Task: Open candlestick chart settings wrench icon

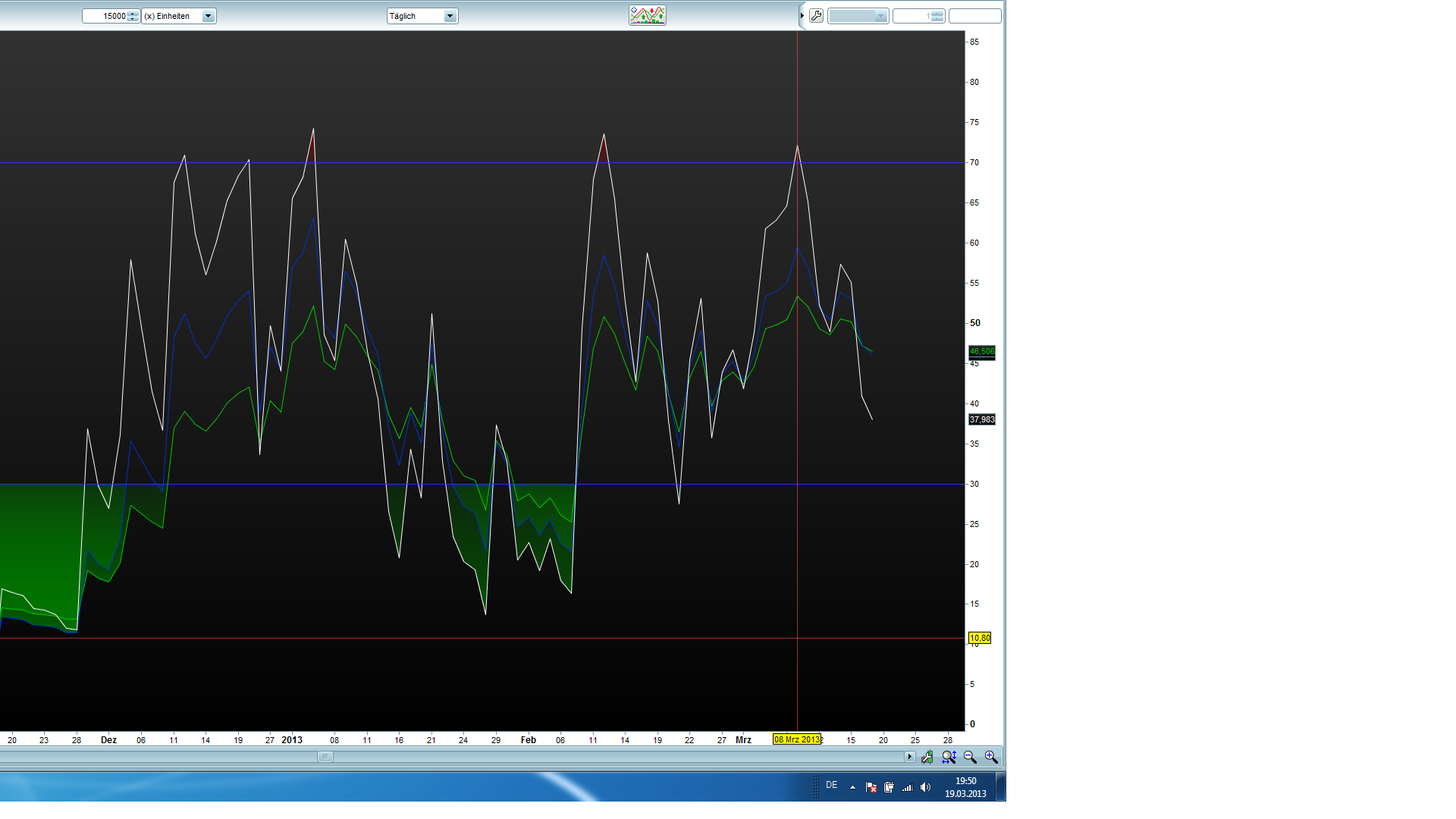Action: [927, 757]
